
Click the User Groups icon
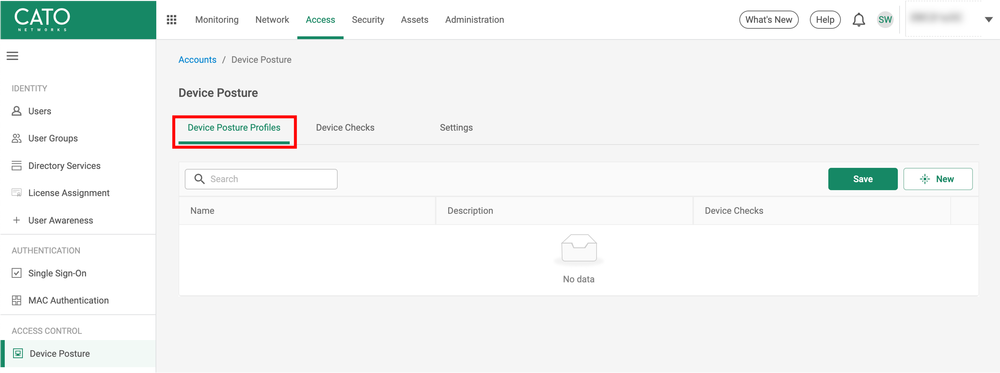pos(17,138)
